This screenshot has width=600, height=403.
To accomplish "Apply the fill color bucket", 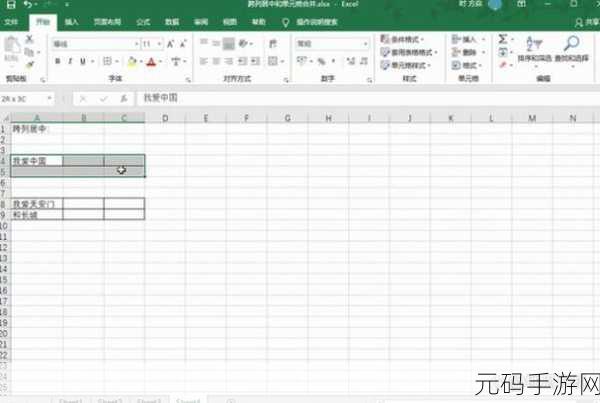I will click(x=132, y=61).
